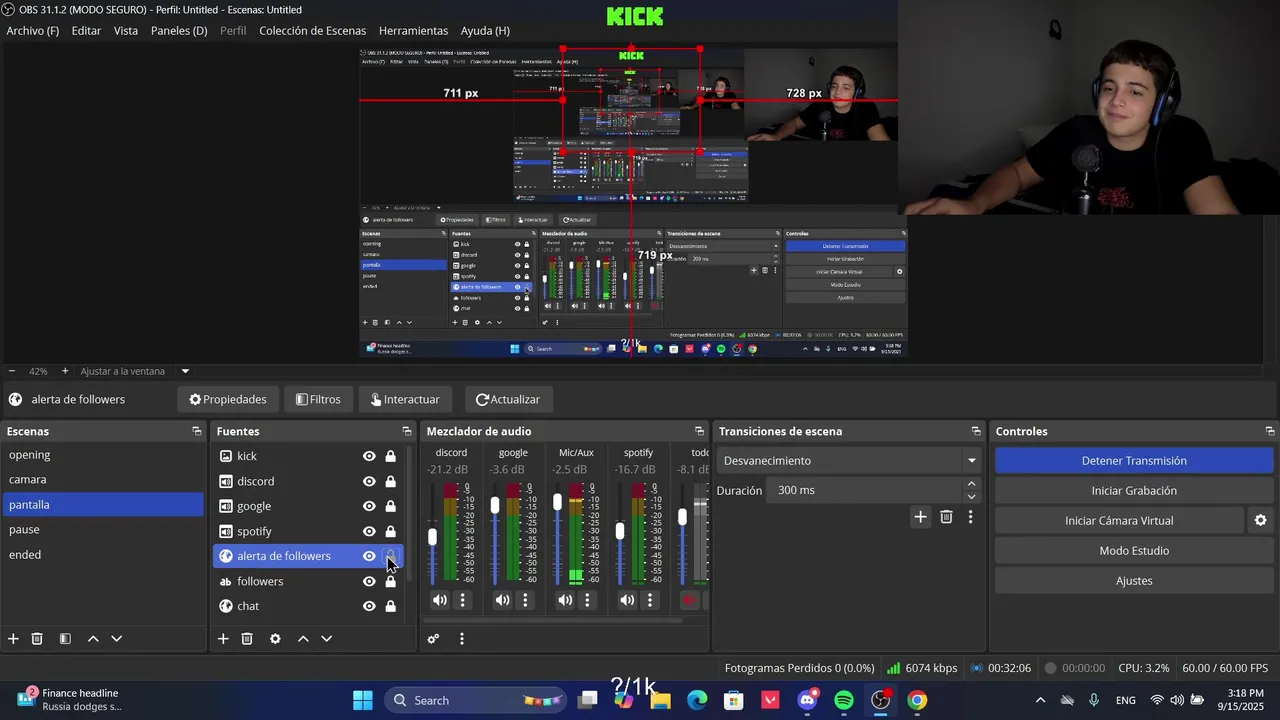Viewport: 1280px width, 720px height.
Task: Mute the google audio channel
Action: (x=502, y=600)
